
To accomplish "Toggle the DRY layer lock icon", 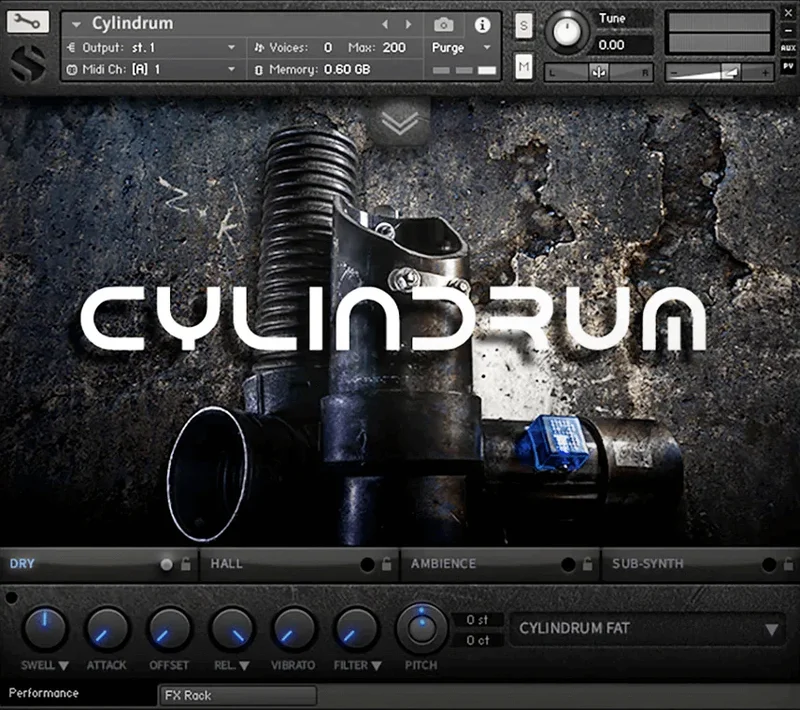I will click(186, 564).
